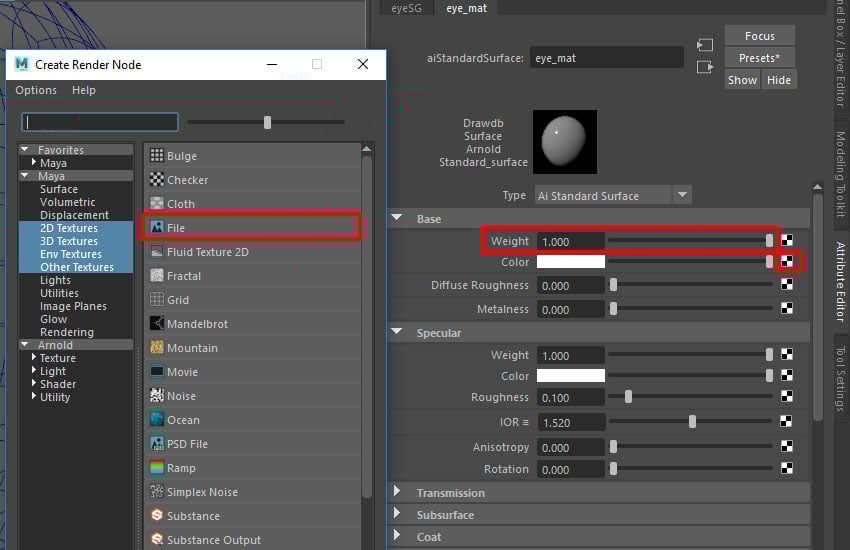Open the Type dropdown for Ai Standard Surface

[682, 195]
